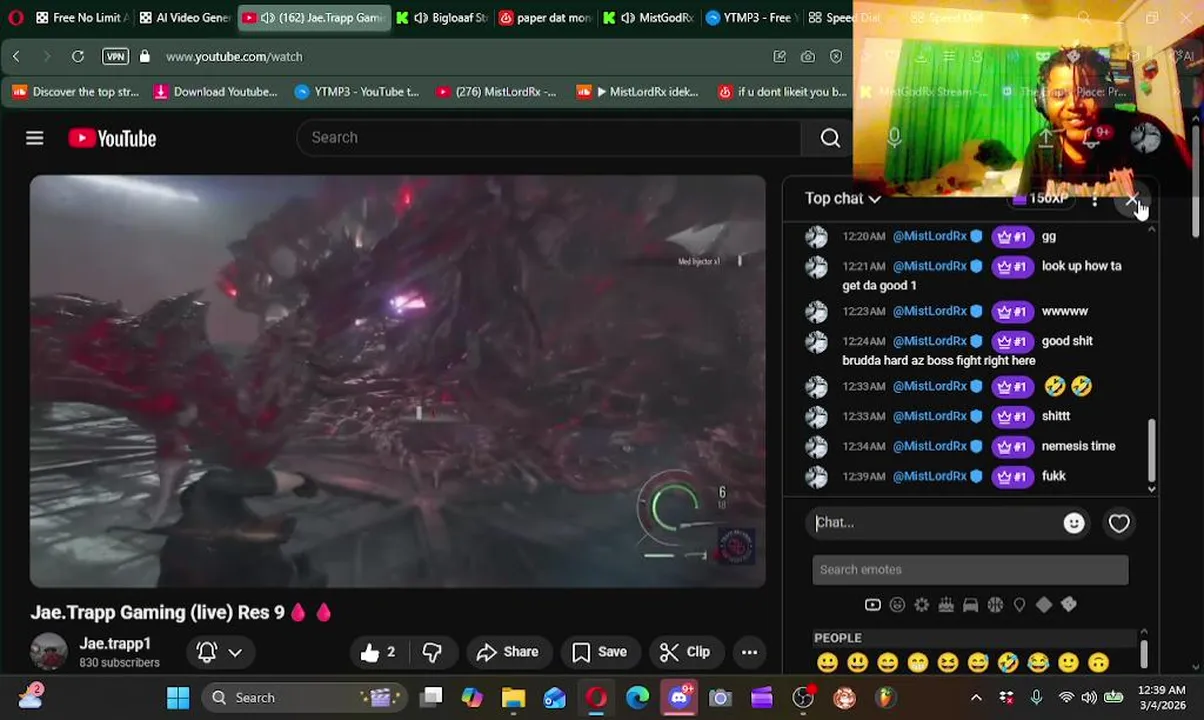The width and height of the screenshot is (1204, 720).
Task: Go to YouTube home via logo
Action: (x=112, y=138)
